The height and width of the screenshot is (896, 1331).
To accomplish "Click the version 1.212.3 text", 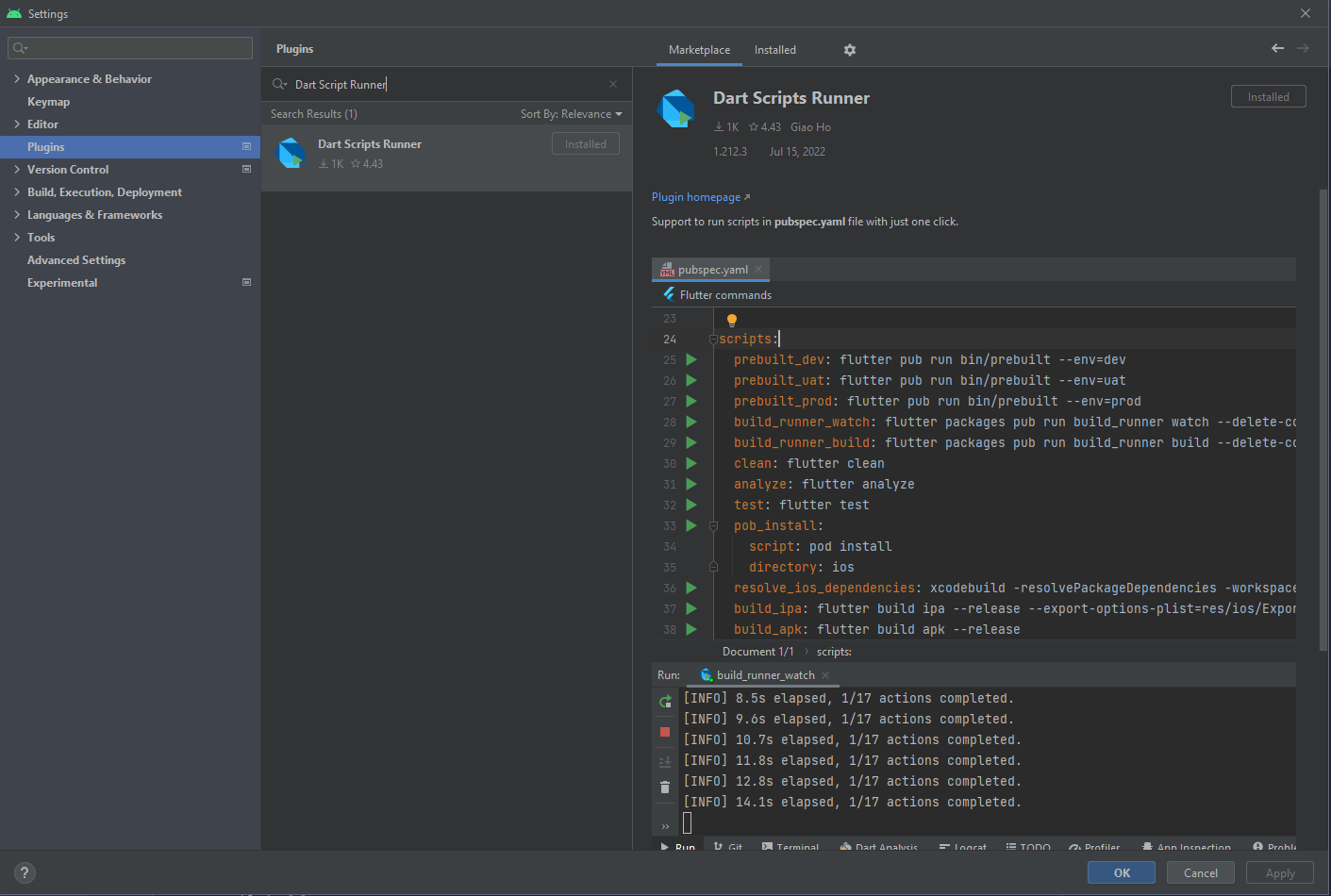I will [x=730, y=152].
